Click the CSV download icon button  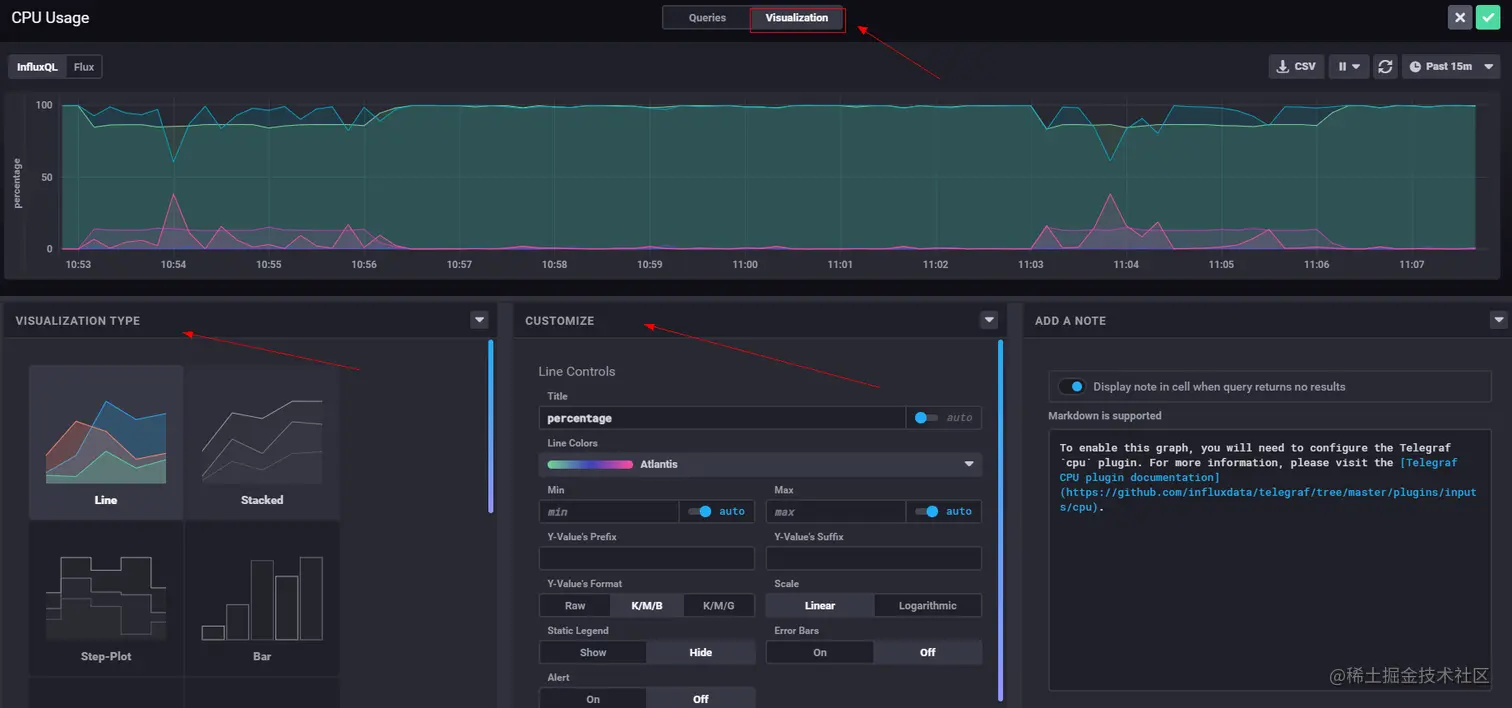pos(1296,66)
